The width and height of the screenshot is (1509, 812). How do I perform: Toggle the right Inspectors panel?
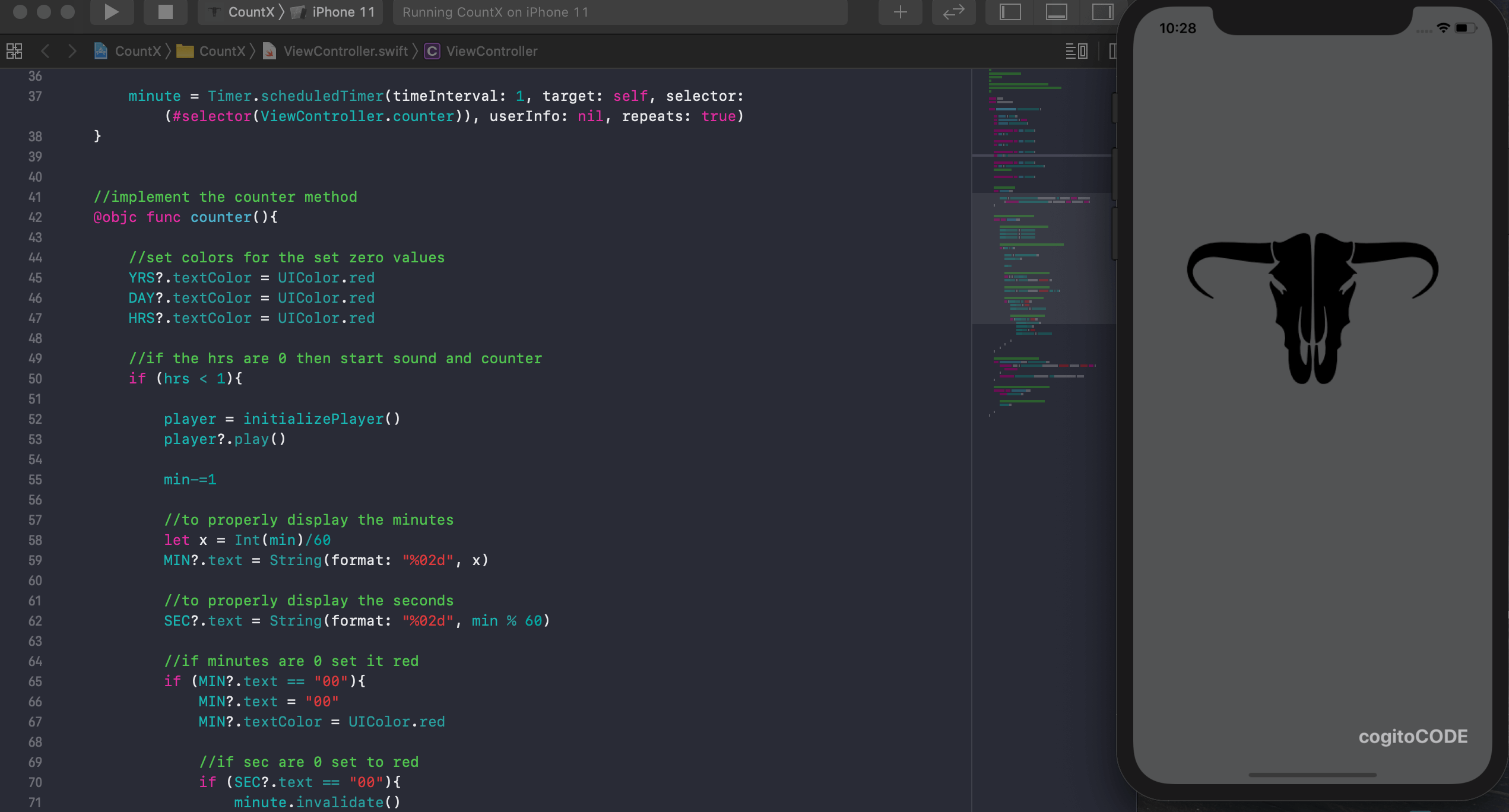pos(1102,12)
